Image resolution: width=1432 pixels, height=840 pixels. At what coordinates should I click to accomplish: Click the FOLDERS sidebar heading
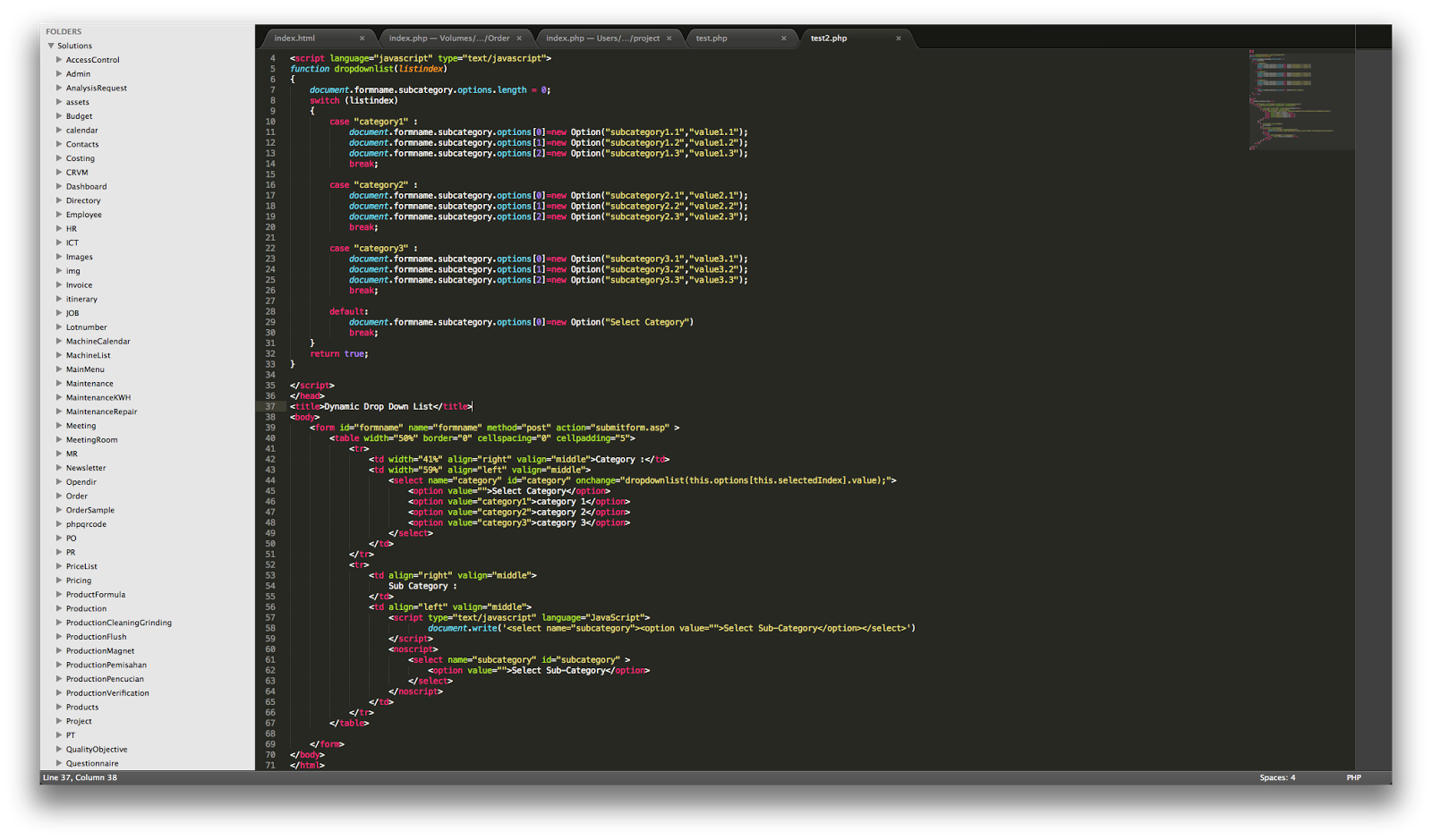[x=64, y=31]
